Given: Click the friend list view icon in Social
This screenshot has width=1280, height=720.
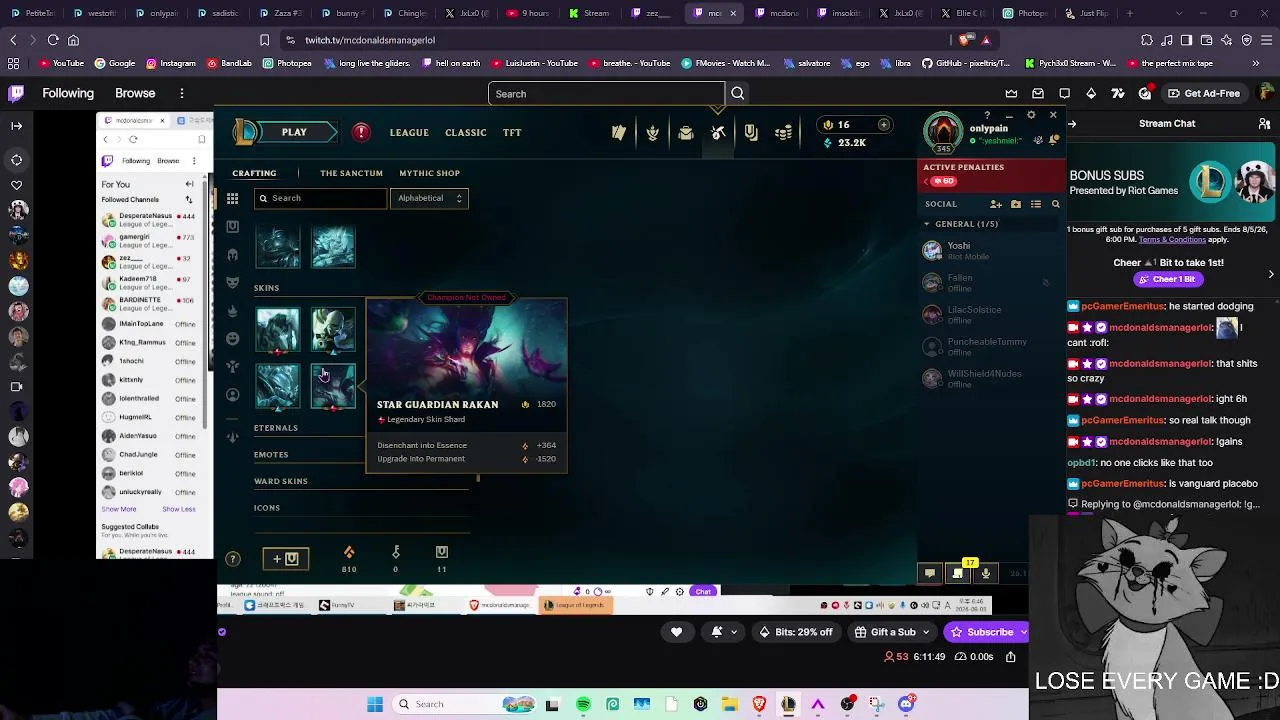Looking at the screenshot, I should pos(1036,204).
